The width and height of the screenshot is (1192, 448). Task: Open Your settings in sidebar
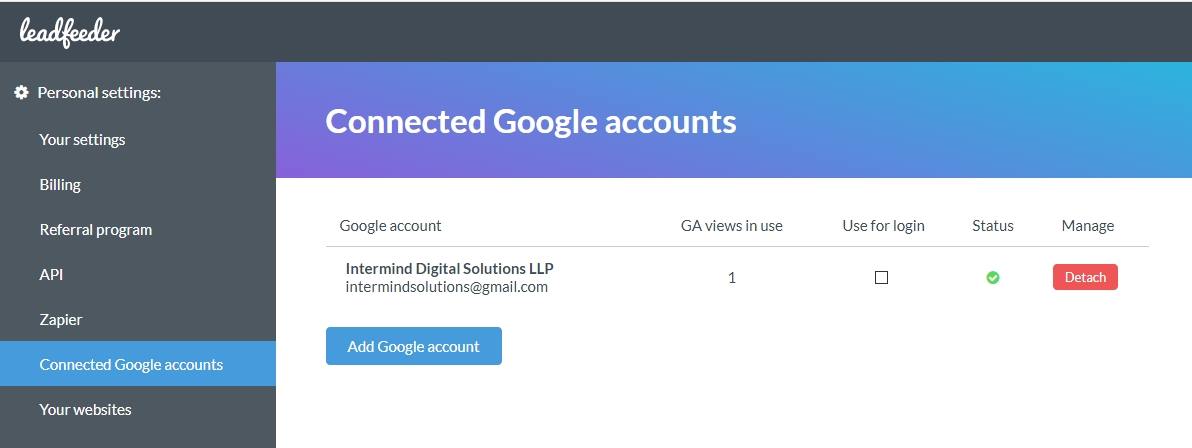click(82, 140)
